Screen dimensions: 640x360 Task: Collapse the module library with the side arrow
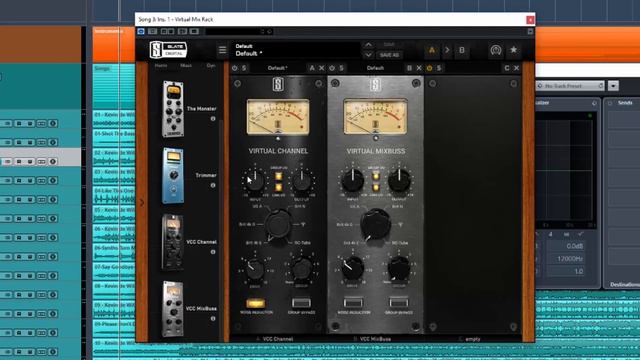pyautogui.click(x=142, y=202)
